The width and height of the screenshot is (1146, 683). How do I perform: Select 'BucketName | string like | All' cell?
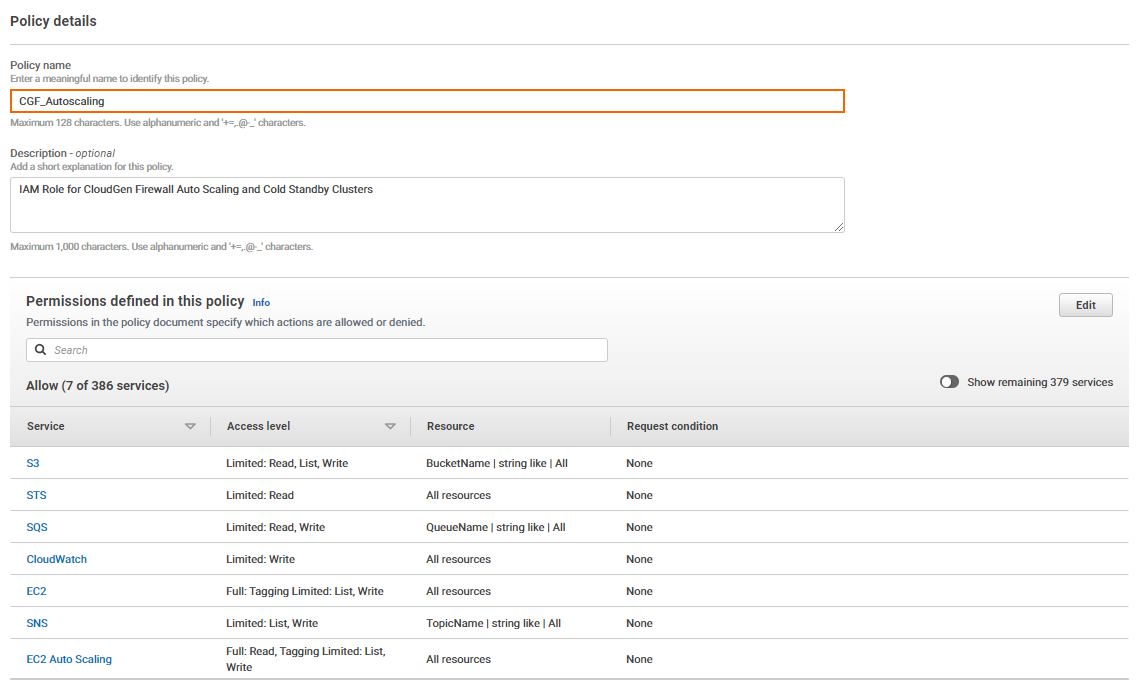497,463
